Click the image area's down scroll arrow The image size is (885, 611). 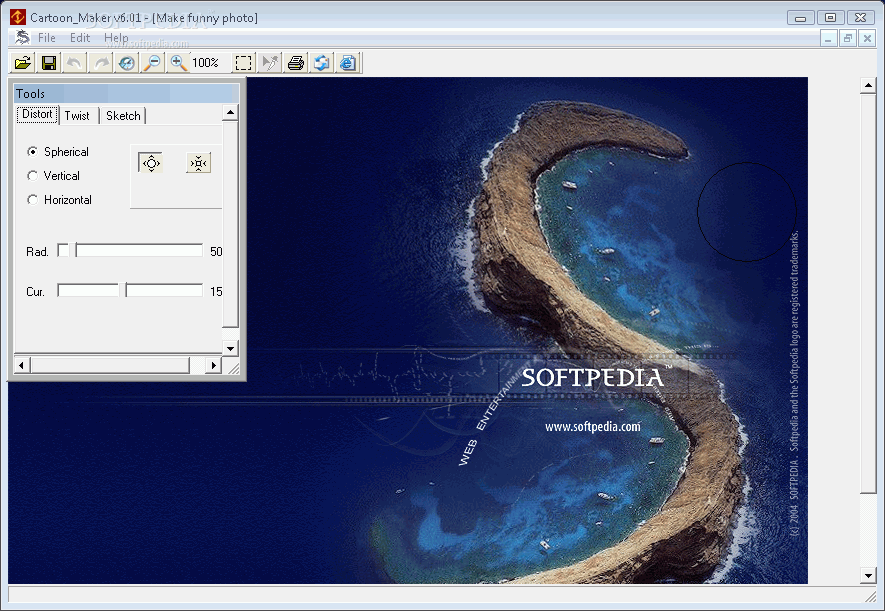click(868, 575)
